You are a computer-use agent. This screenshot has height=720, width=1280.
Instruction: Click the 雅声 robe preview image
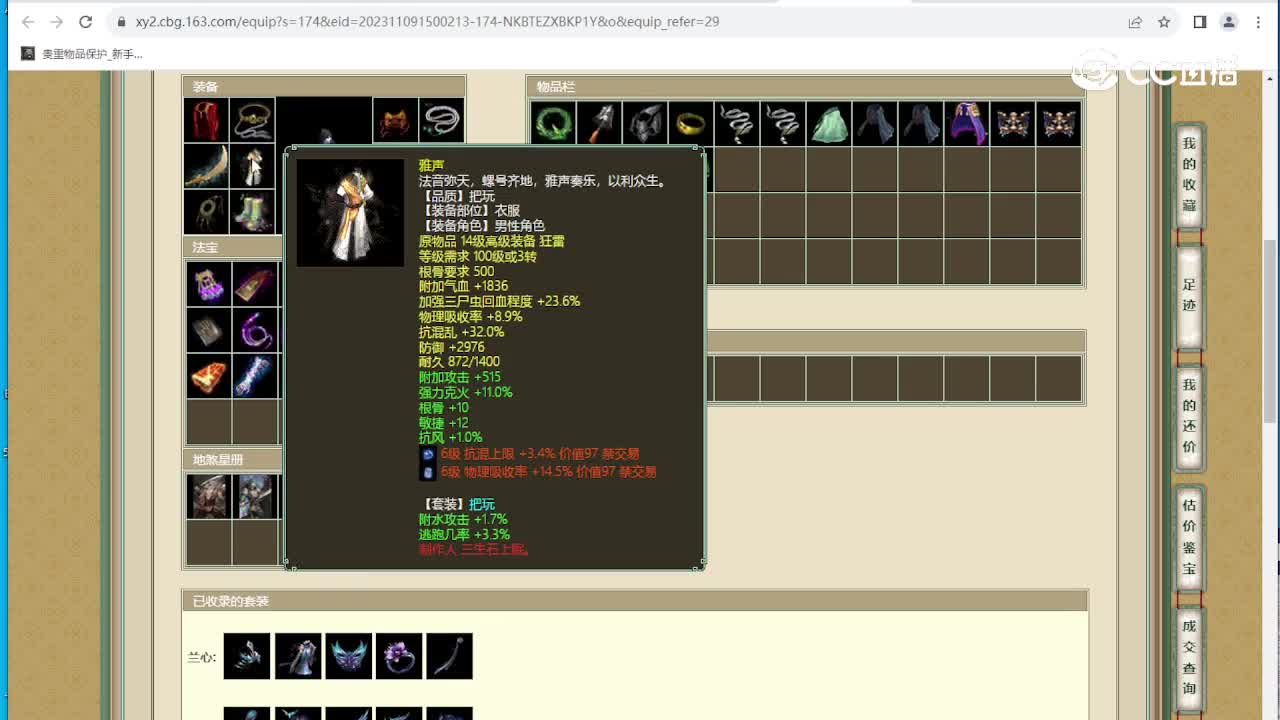tap(350, 213)
